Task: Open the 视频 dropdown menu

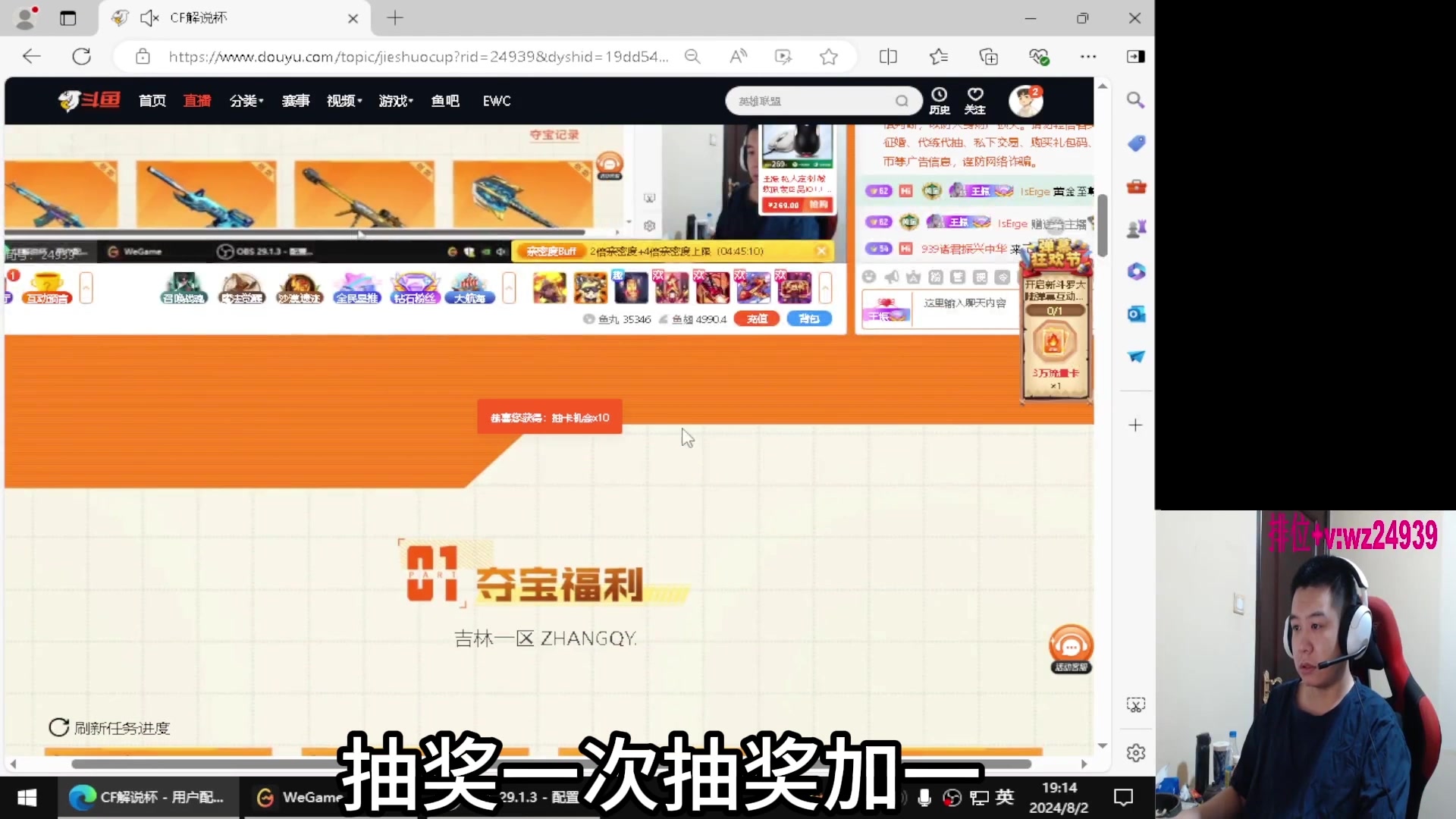Action: pos(343,100)
